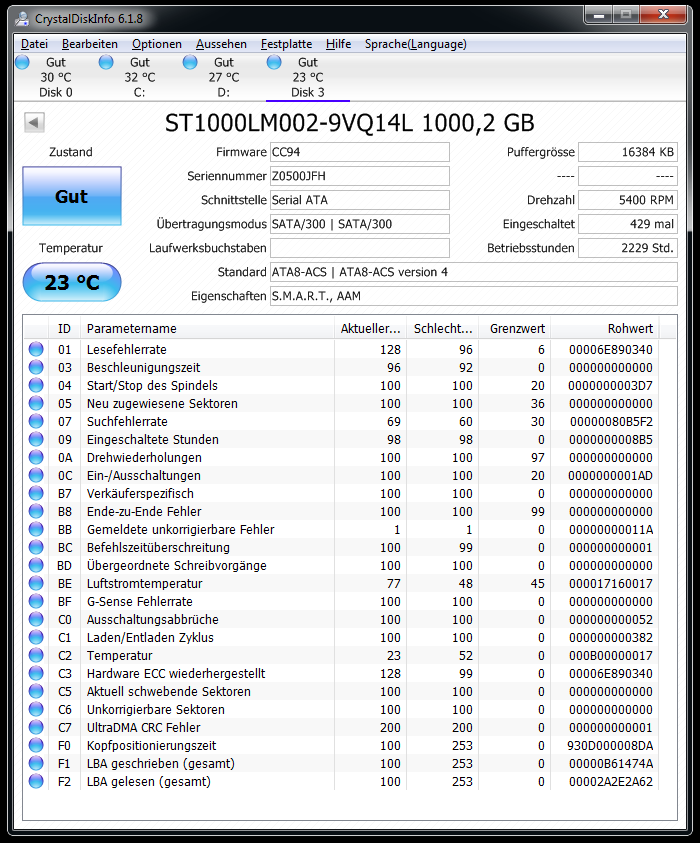Switch to the Disk 0 drive tab
The image size is (700, 843).
55,77
